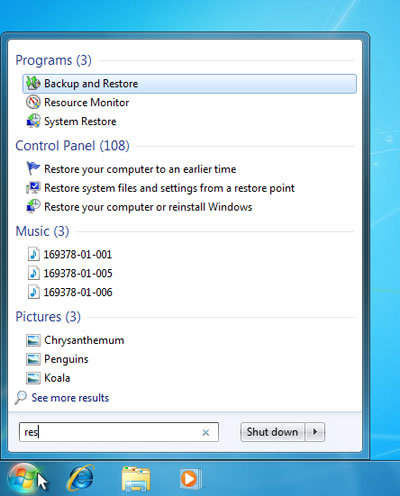Screen dimensions: 400x496
Task: Click the Chrysanthemum picture icon
Action: click(33, 340)
